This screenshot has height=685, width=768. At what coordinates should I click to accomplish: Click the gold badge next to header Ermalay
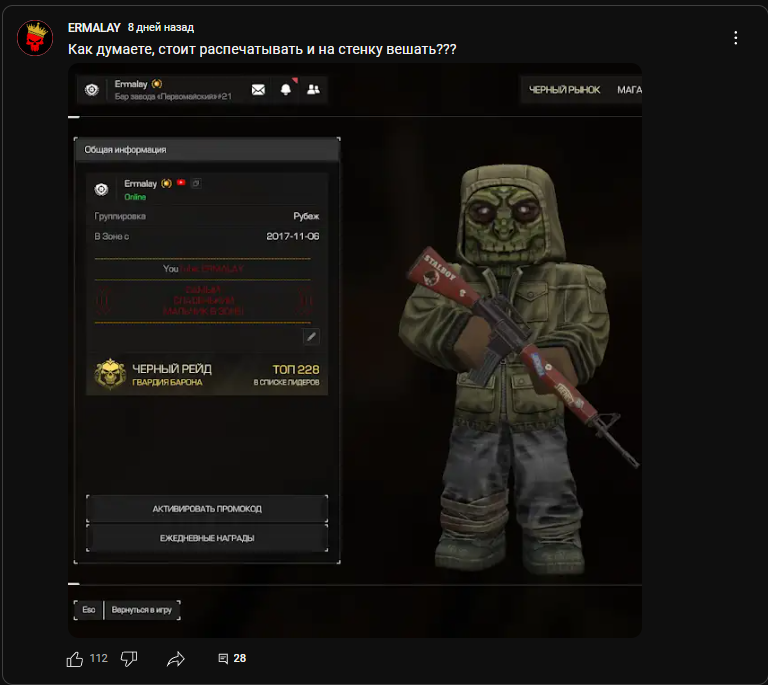(x=157, y=84)
